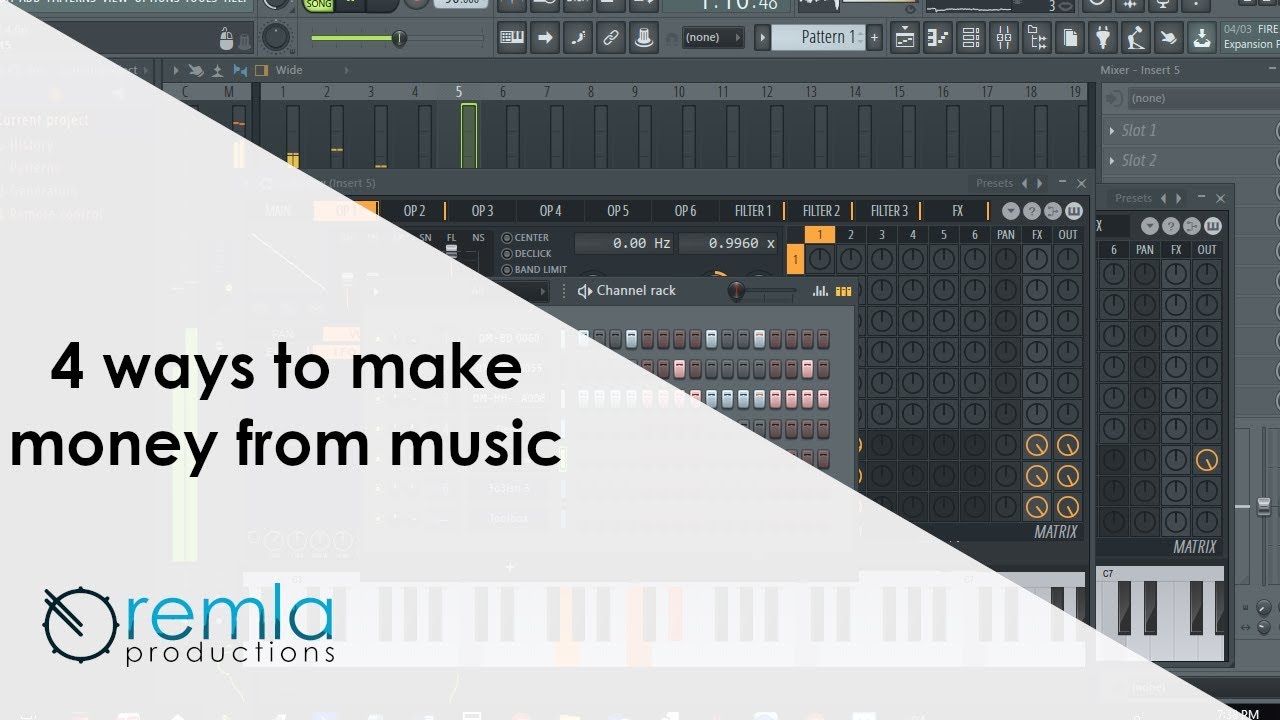Open front Sytrus help question icon
Screen dimensions: 1280x720
pos(1031,211)
